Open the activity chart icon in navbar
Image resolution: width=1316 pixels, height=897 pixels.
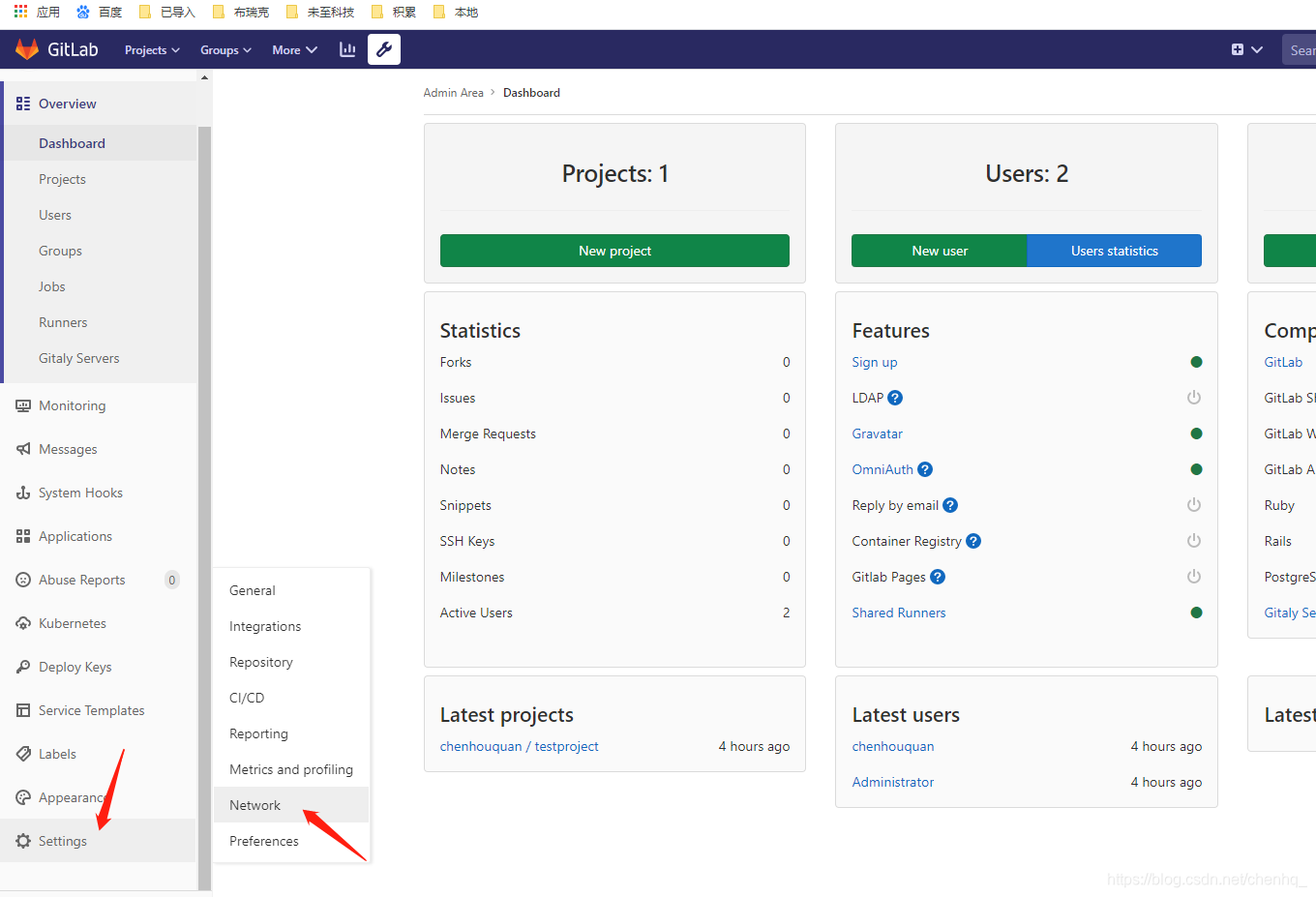pos(347,49)
